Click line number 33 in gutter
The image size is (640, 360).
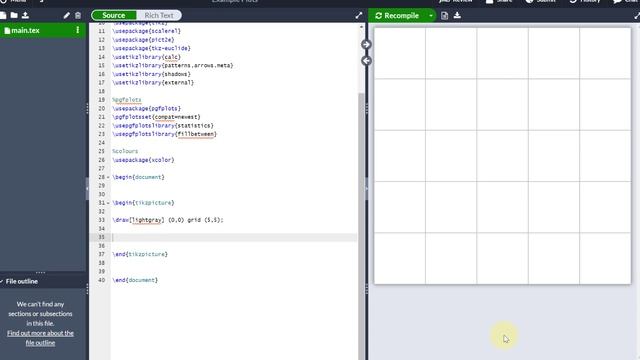(x=102, y=220)
